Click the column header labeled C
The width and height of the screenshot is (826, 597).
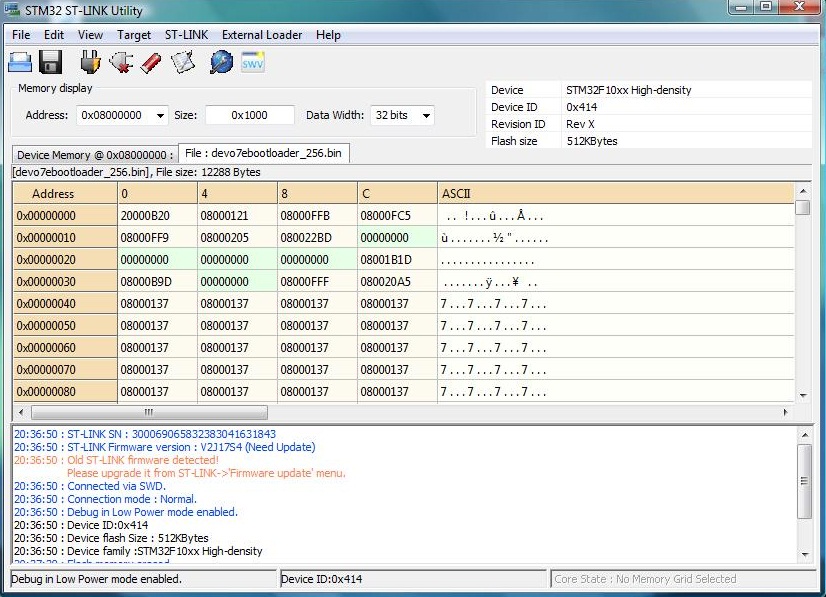click(398, 194)
